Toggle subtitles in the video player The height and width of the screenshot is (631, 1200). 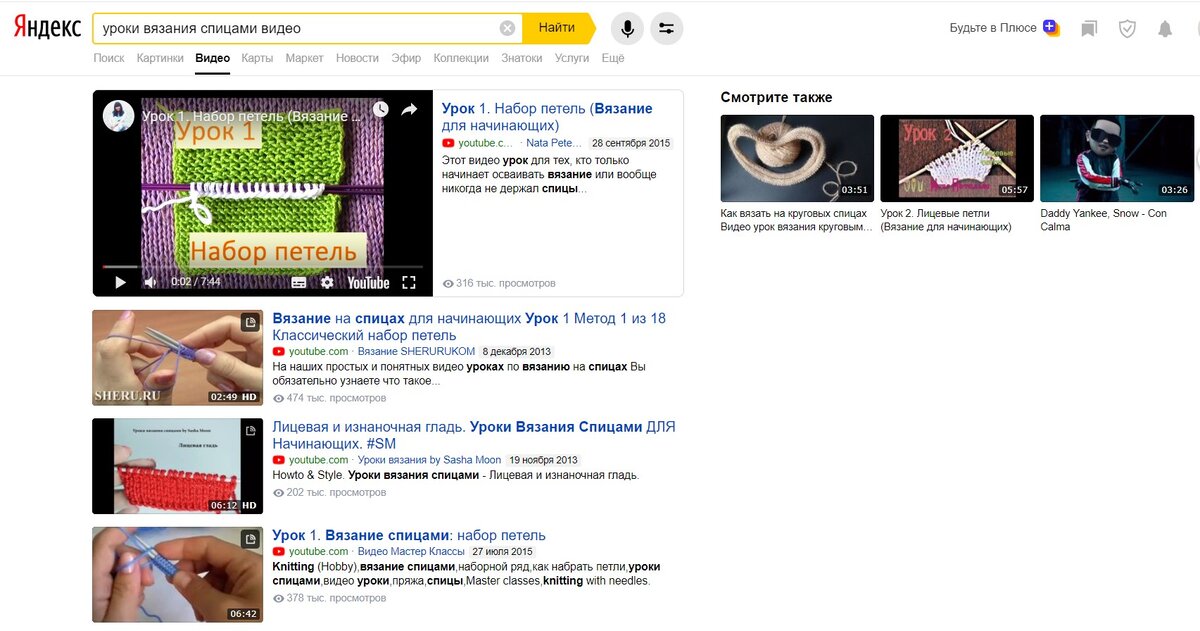298,282
